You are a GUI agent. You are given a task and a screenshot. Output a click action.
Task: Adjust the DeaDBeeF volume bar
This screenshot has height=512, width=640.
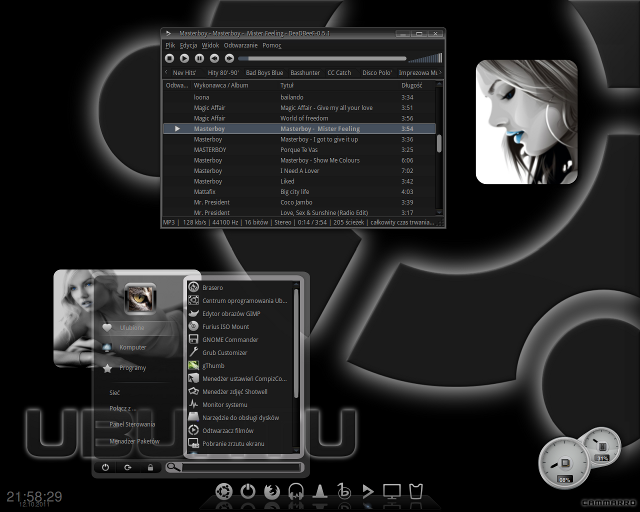(x=425, y=58)
